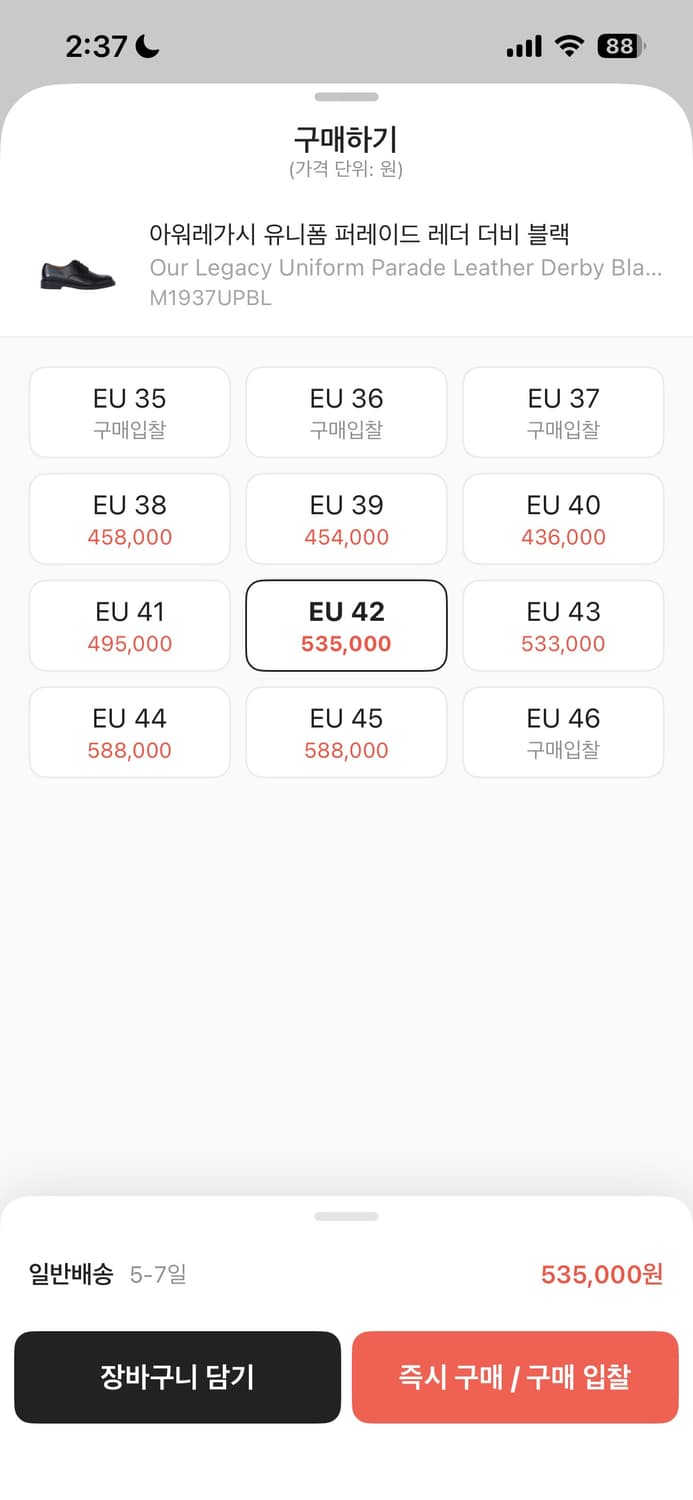This screenshot has width=693, height=1500.
Task: Tap the drag handle atop the purchase sheet
Action: [346, 97]
